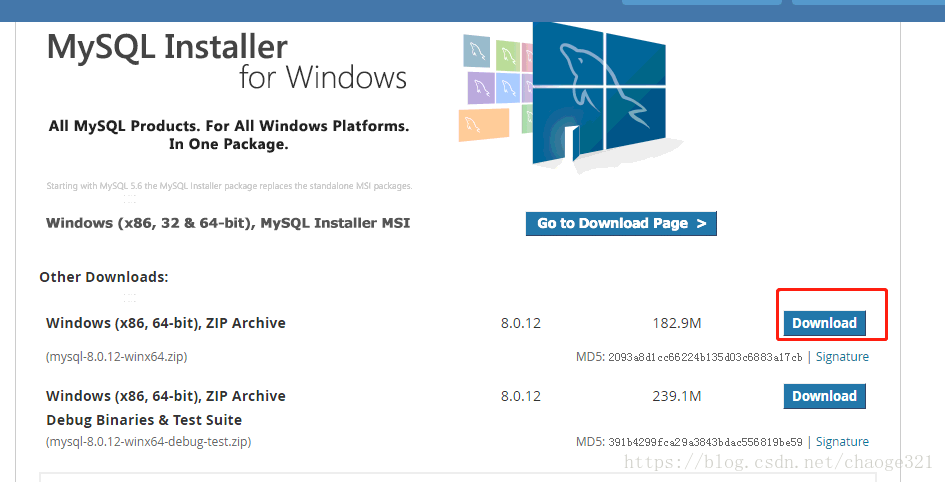The height and width of the screenshot is (482, 945).
Task: Download the Debug Binaries & Test Suite zip
Action: [x=824, y=396]
